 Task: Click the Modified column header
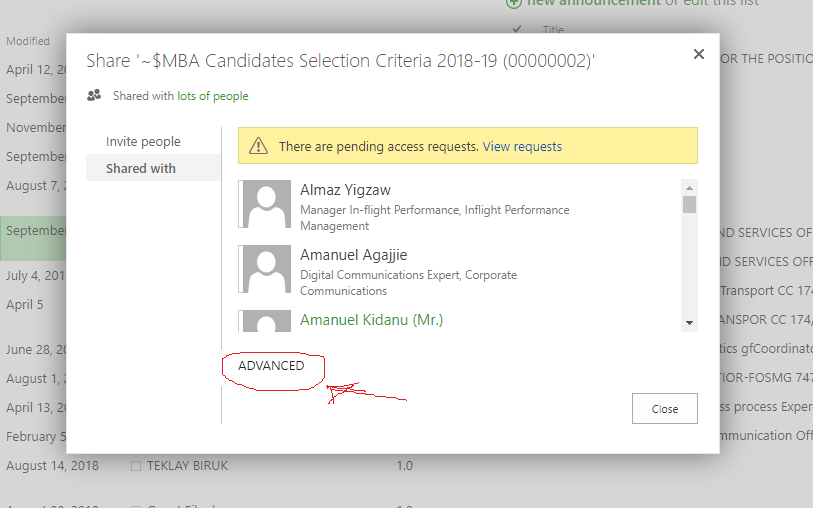(28, 41)
